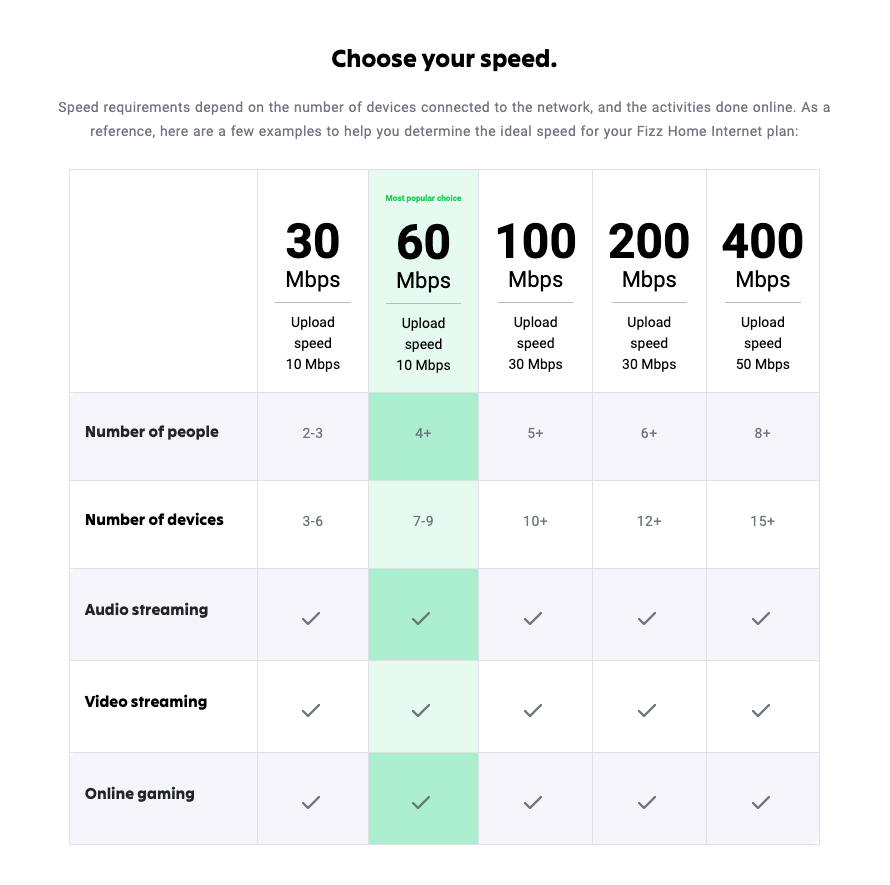
Task: Select the 30 Mbps plan header
Action: (313, 255)
